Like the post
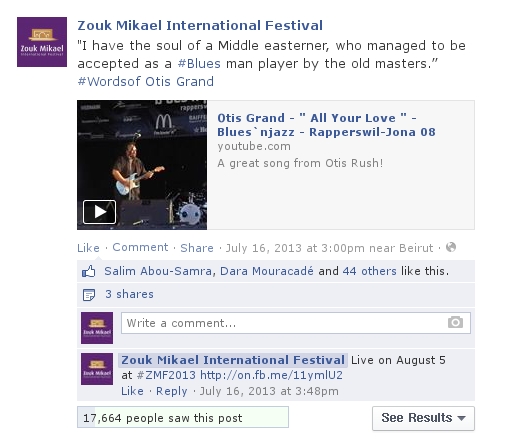Screen dimensions: 524x440 (88, 248)
